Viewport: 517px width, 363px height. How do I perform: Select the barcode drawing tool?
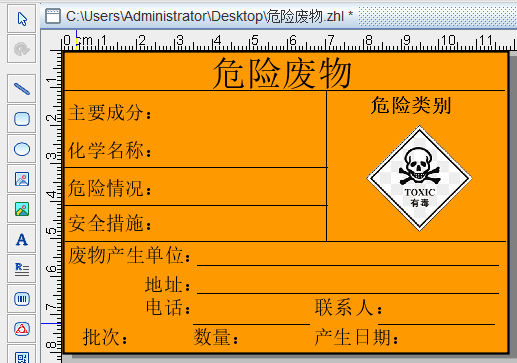click(22, 299)
